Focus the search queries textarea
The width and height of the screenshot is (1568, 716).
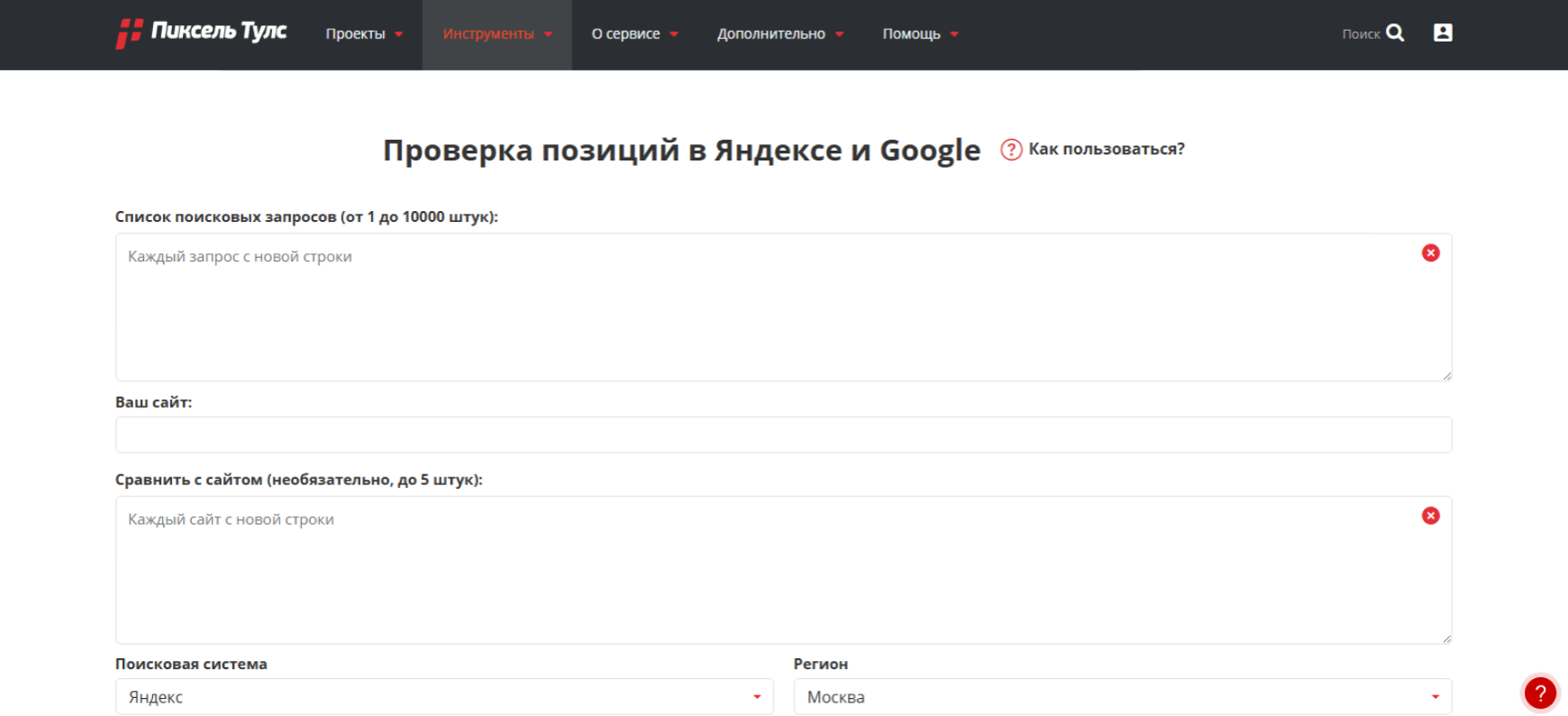click(x=783, y=308)
